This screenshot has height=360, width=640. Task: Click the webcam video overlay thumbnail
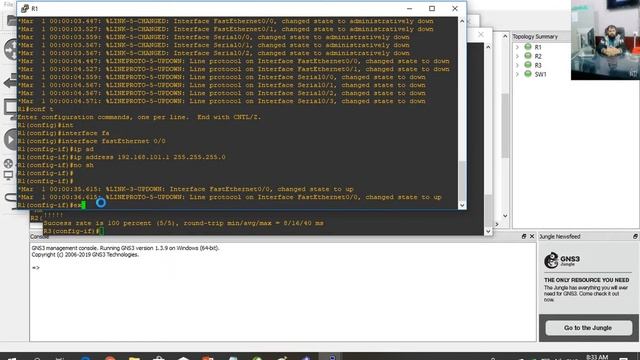pyautogui.click(x=605, y=40)
